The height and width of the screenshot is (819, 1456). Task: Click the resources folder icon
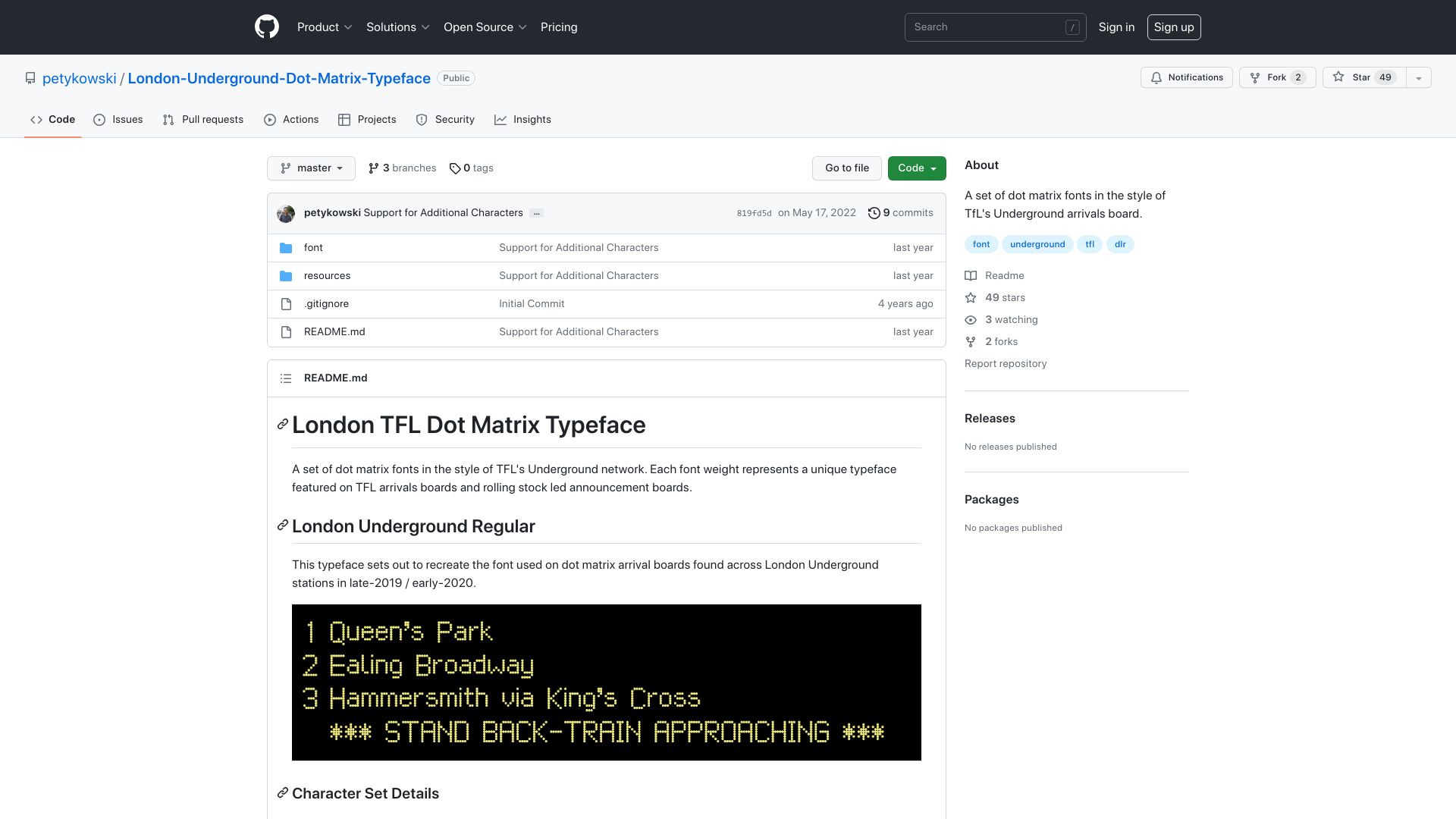tap(286, 276)
